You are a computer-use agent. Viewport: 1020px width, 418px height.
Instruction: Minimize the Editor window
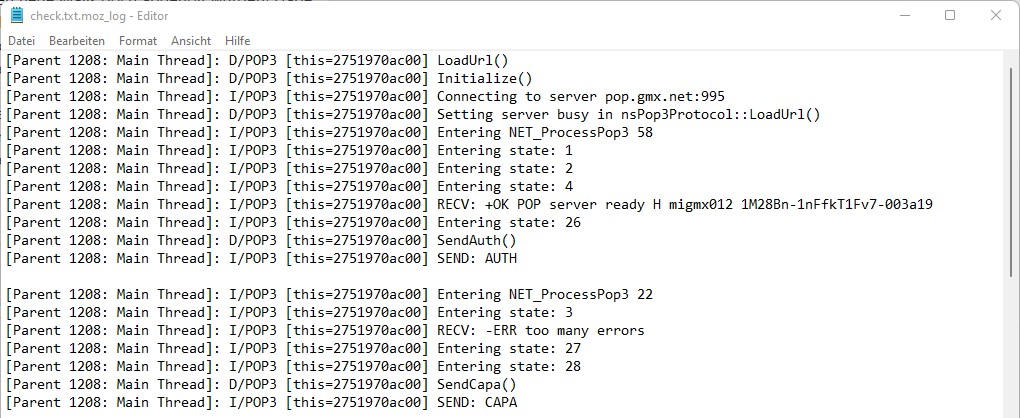[904, 16]
